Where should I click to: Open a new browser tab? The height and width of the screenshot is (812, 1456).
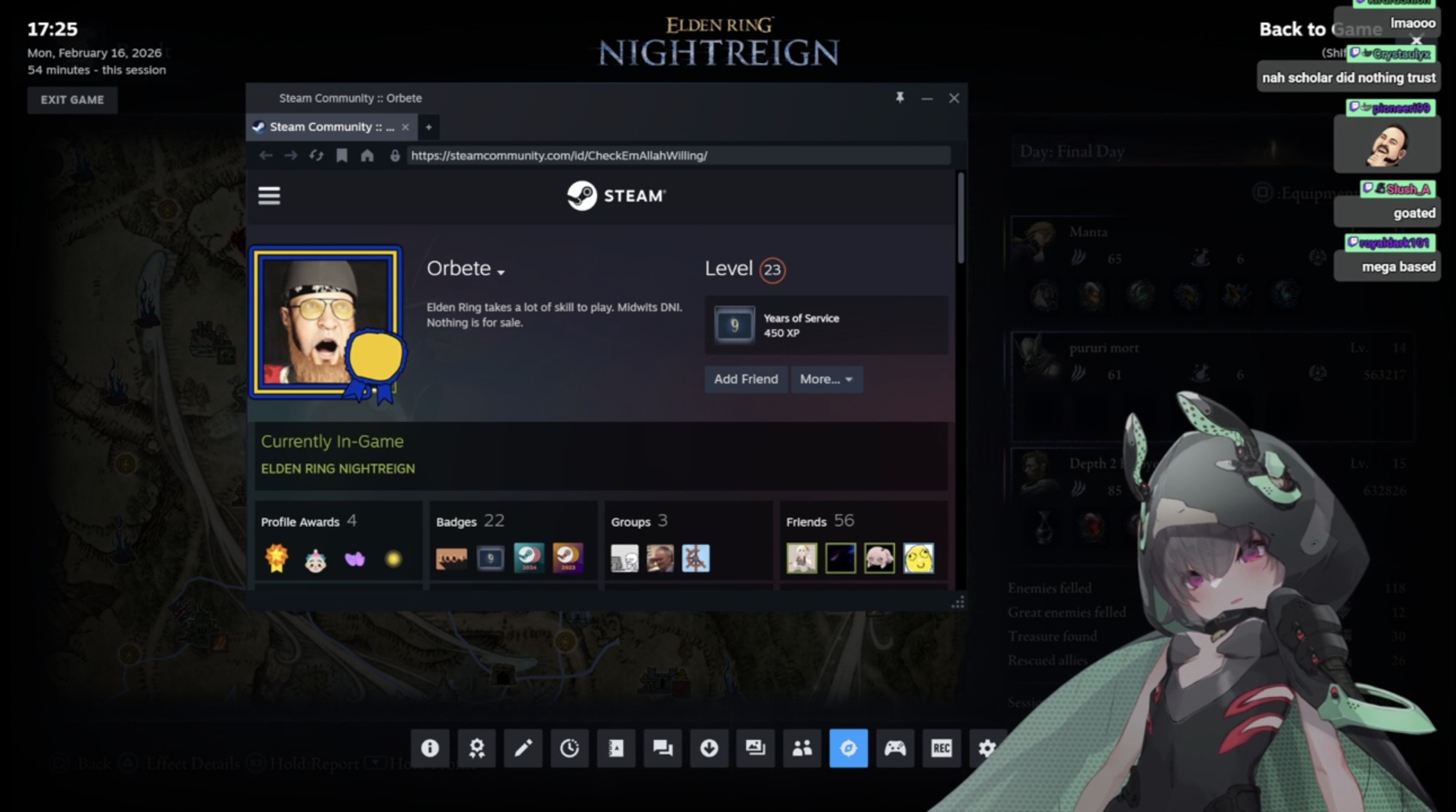click(x=429, y=127)
